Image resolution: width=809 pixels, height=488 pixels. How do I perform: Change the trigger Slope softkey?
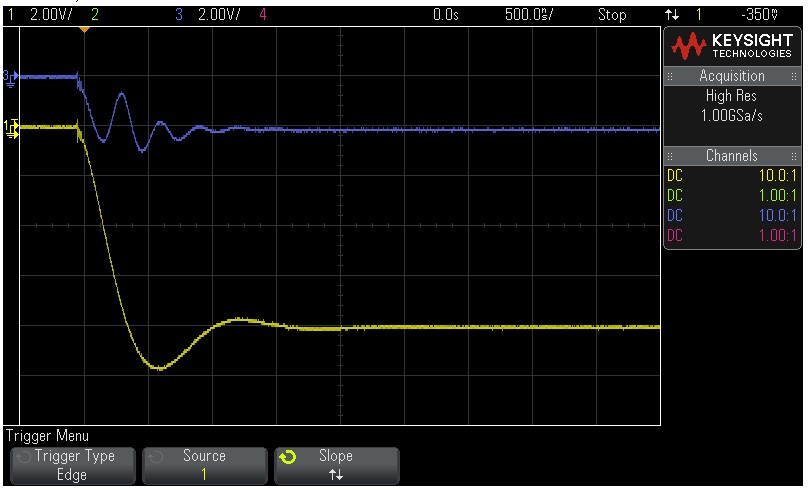tap(336, 465)
